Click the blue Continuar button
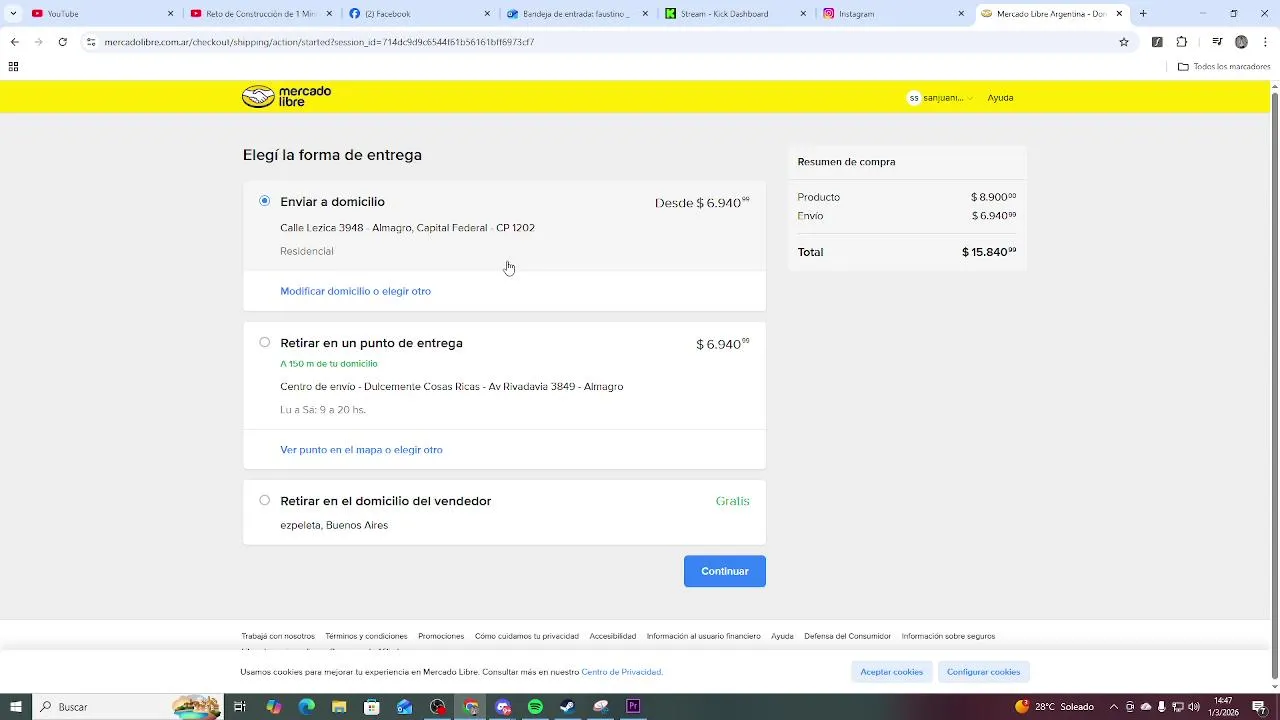1280x720 pixels. click(x=725, y=571)
